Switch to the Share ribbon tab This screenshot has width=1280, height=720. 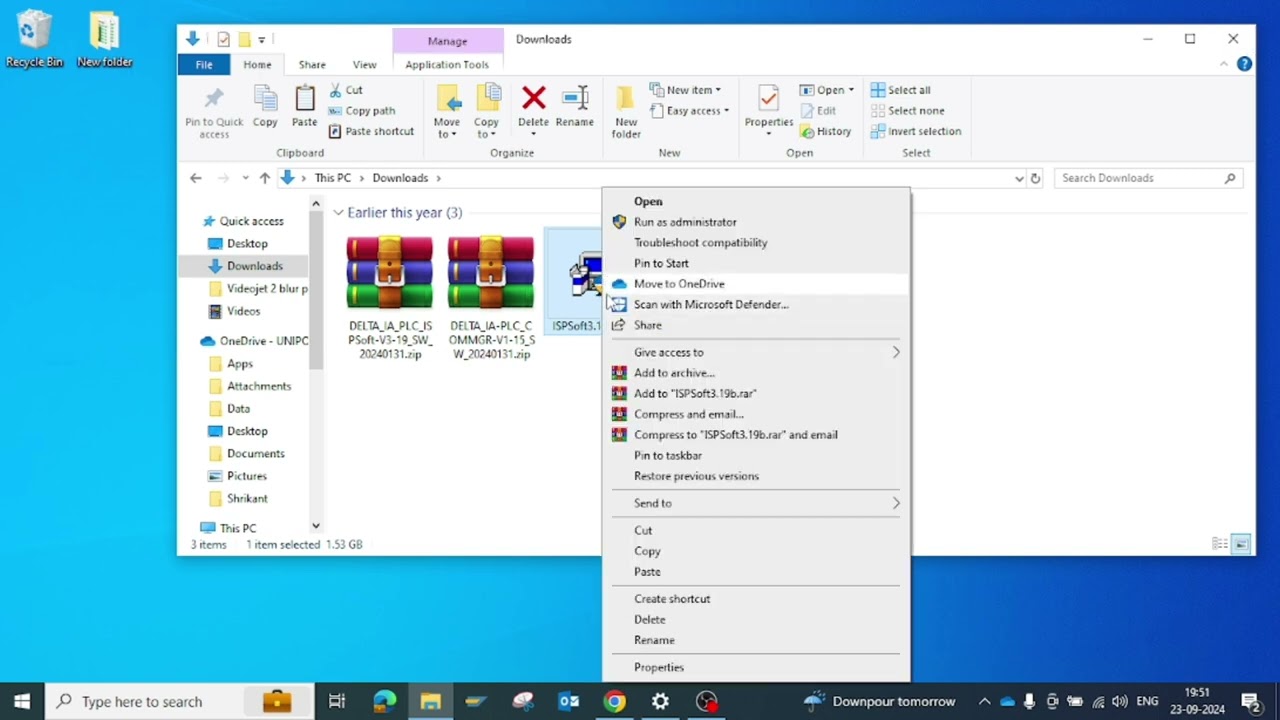tap(312, 64)
